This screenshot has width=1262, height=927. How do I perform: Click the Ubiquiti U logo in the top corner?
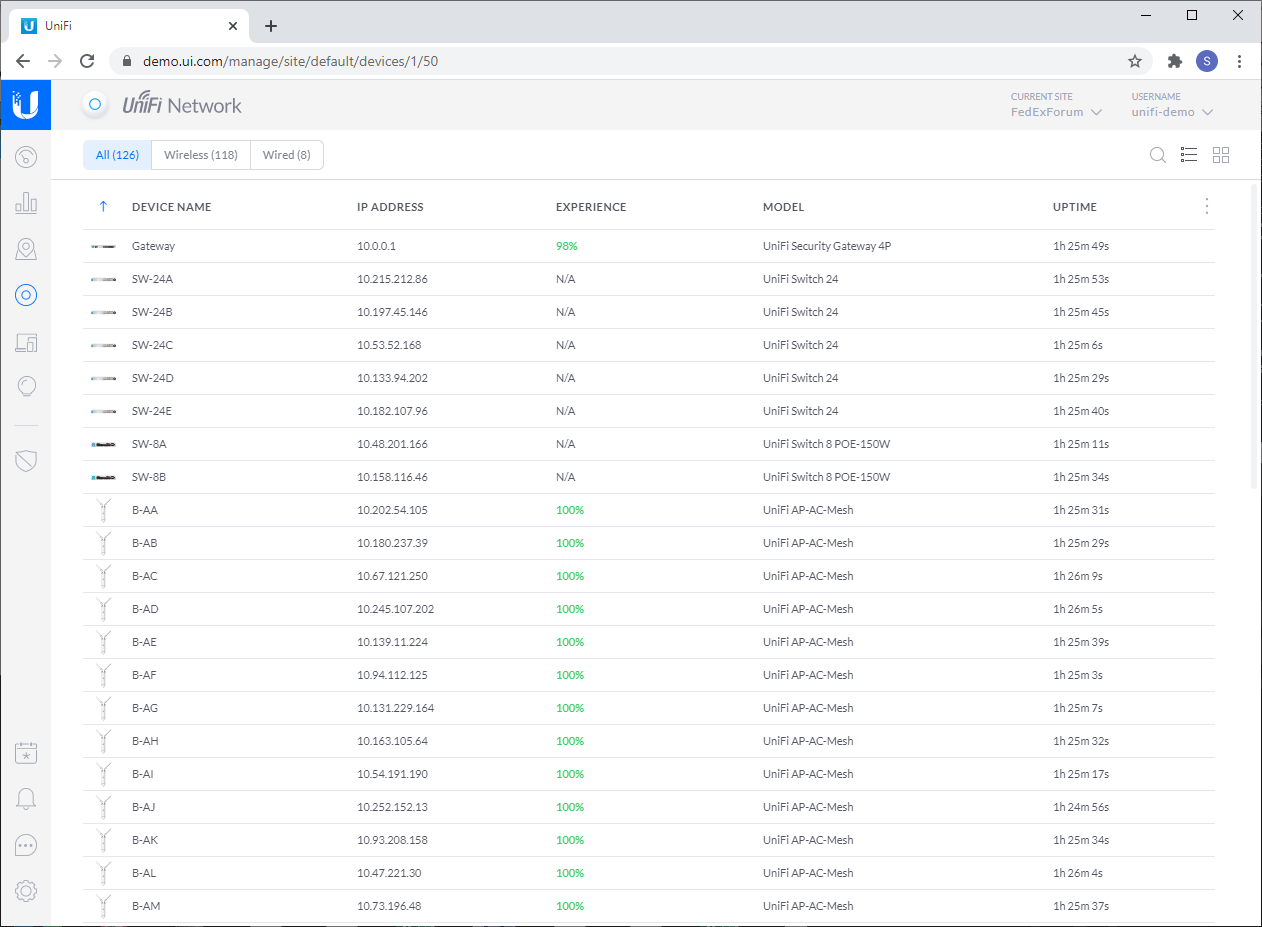25,104
